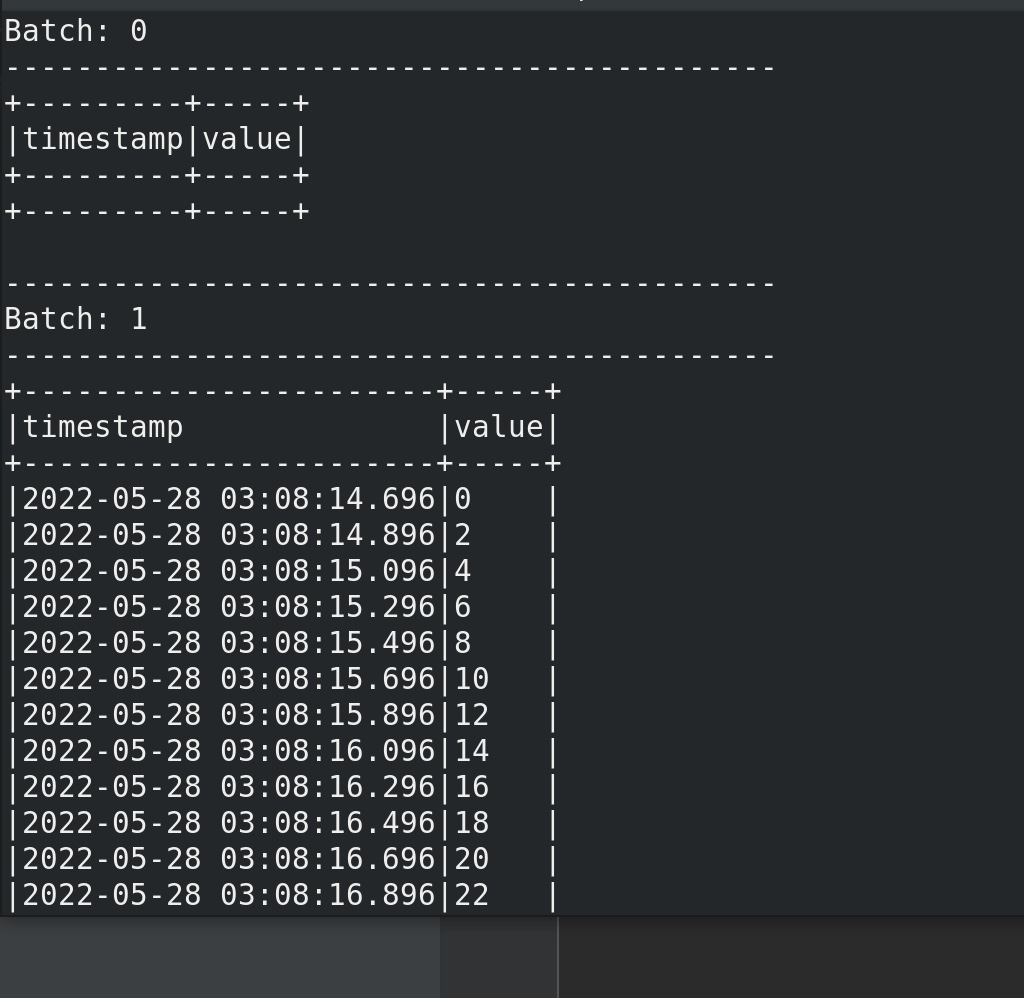Click timestamp 2022-05-28 03:08:15.296
The image size is (1024, 998).
229,607
